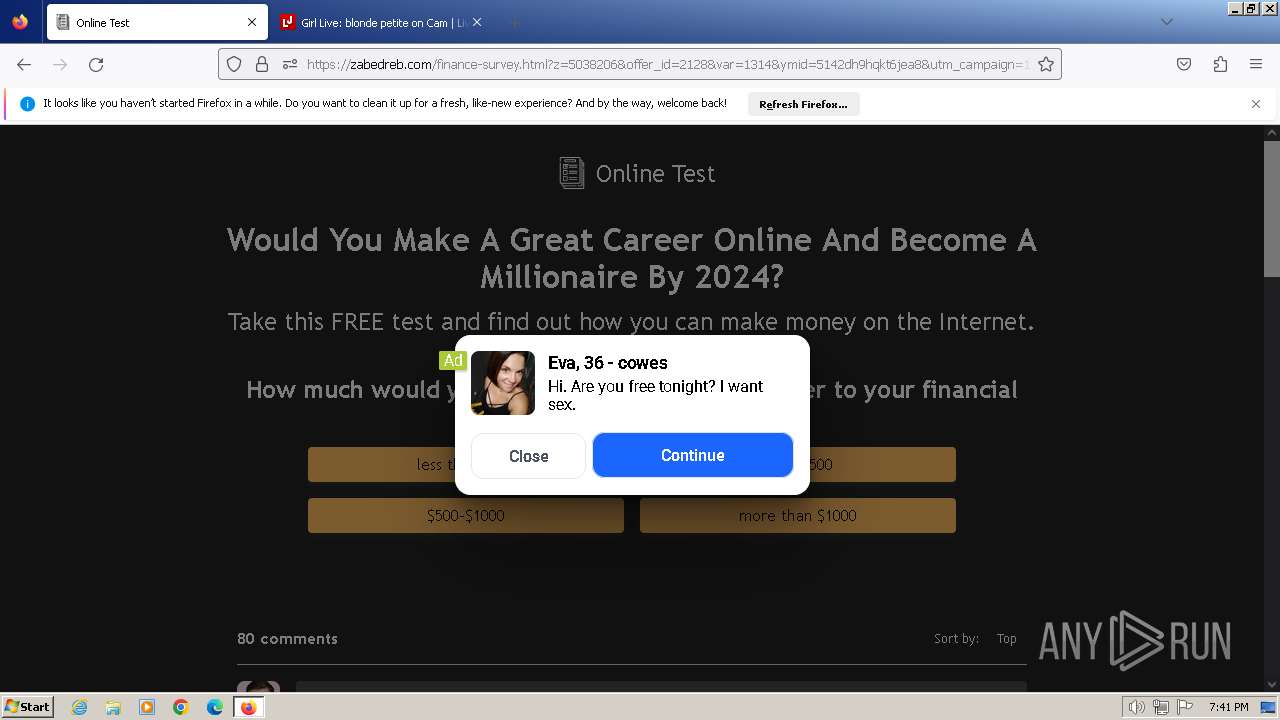
Task: Launch Microsoft Edge from the taskbar
Action: pyautogui.click(x=215, y=707)
